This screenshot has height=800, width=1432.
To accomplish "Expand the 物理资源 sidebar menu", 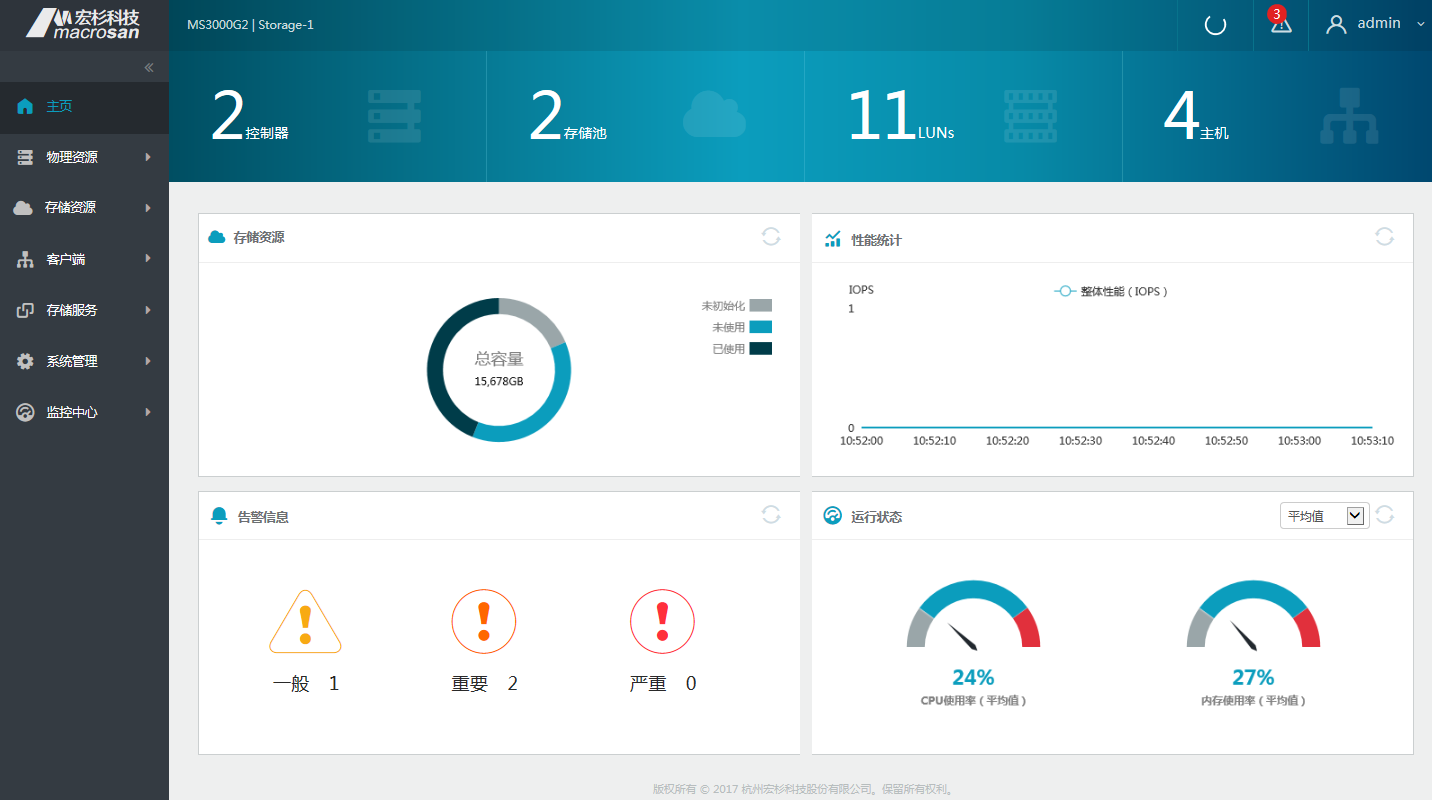I will [84, 157].
